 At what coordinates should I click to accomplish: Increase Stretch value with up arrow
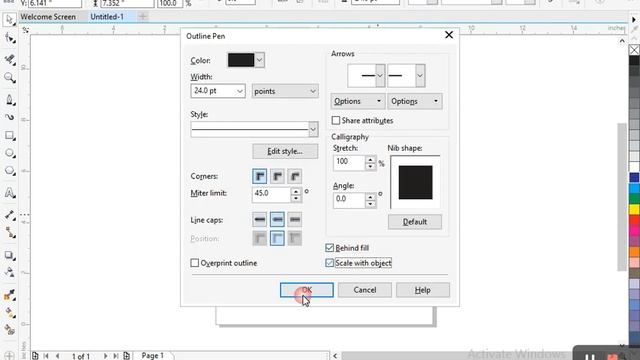click(370, 159)
